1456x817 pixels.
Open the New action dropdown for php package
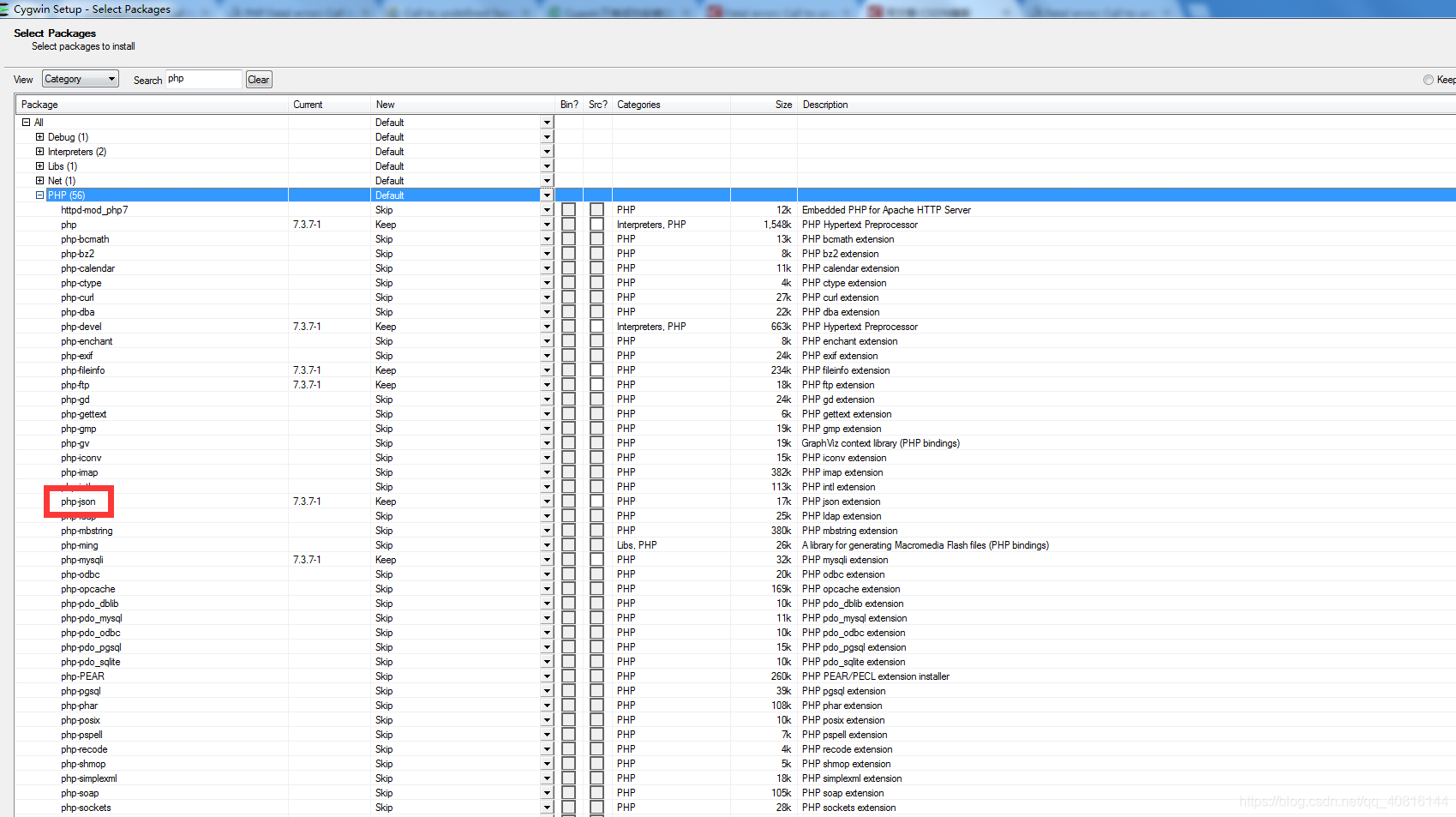click(547, 224)
